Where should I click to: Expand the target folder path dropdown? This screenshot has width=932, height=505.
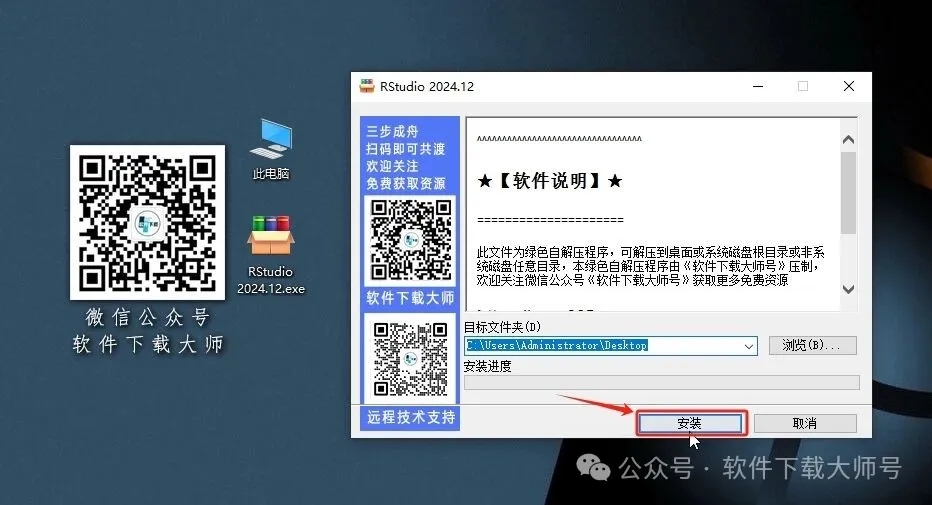tap(749, 346)
